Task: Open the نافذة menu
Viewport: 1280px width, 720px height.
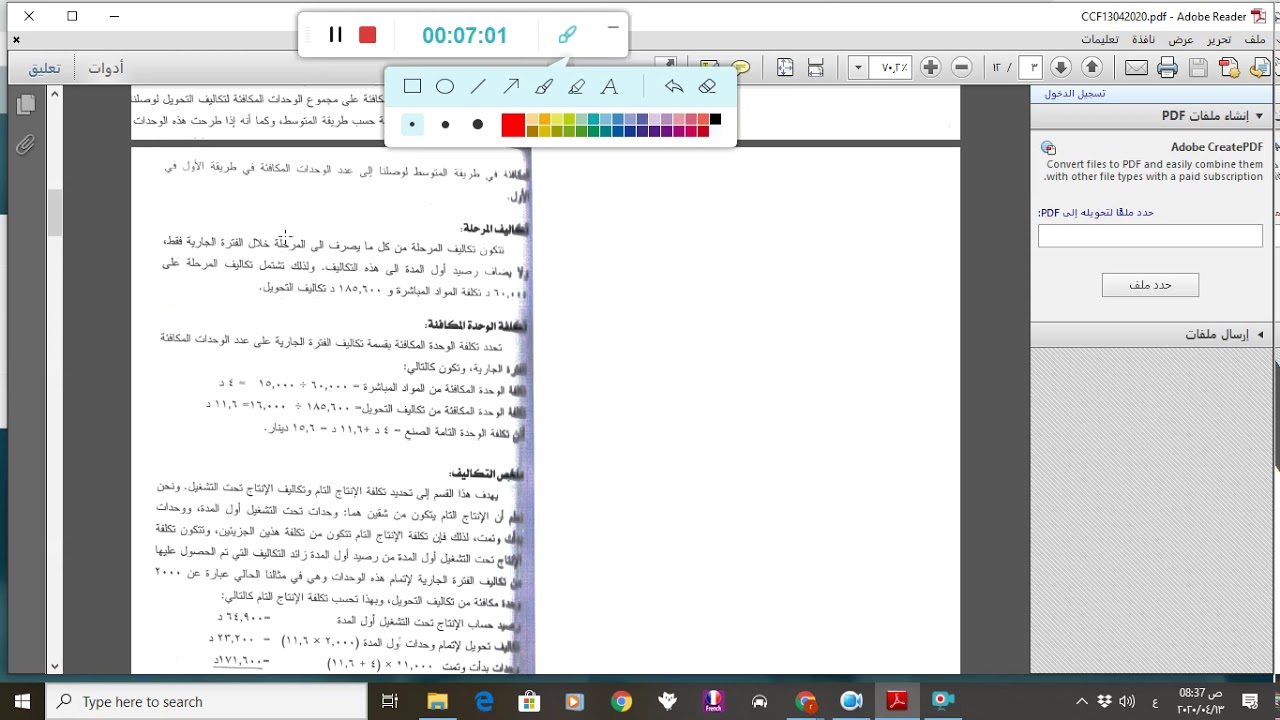Action: tap(1143, 40)
